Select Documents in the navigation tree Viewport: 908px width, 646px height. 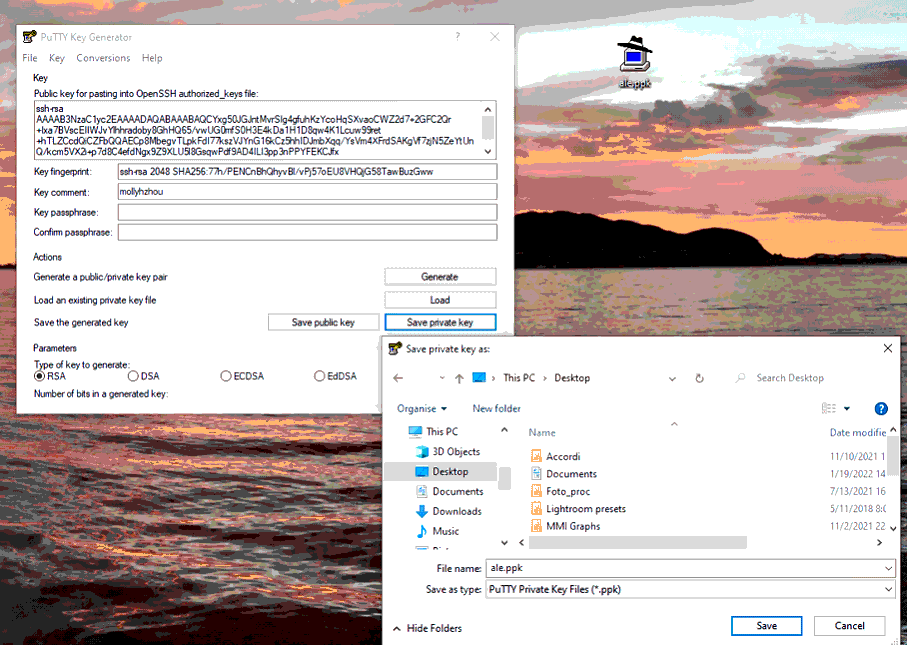(457, 491)
